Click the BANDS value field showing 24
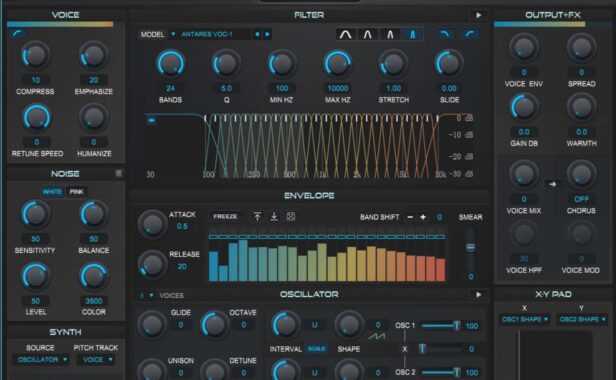Viewport: 616px width, 380px height. point(170,88)
